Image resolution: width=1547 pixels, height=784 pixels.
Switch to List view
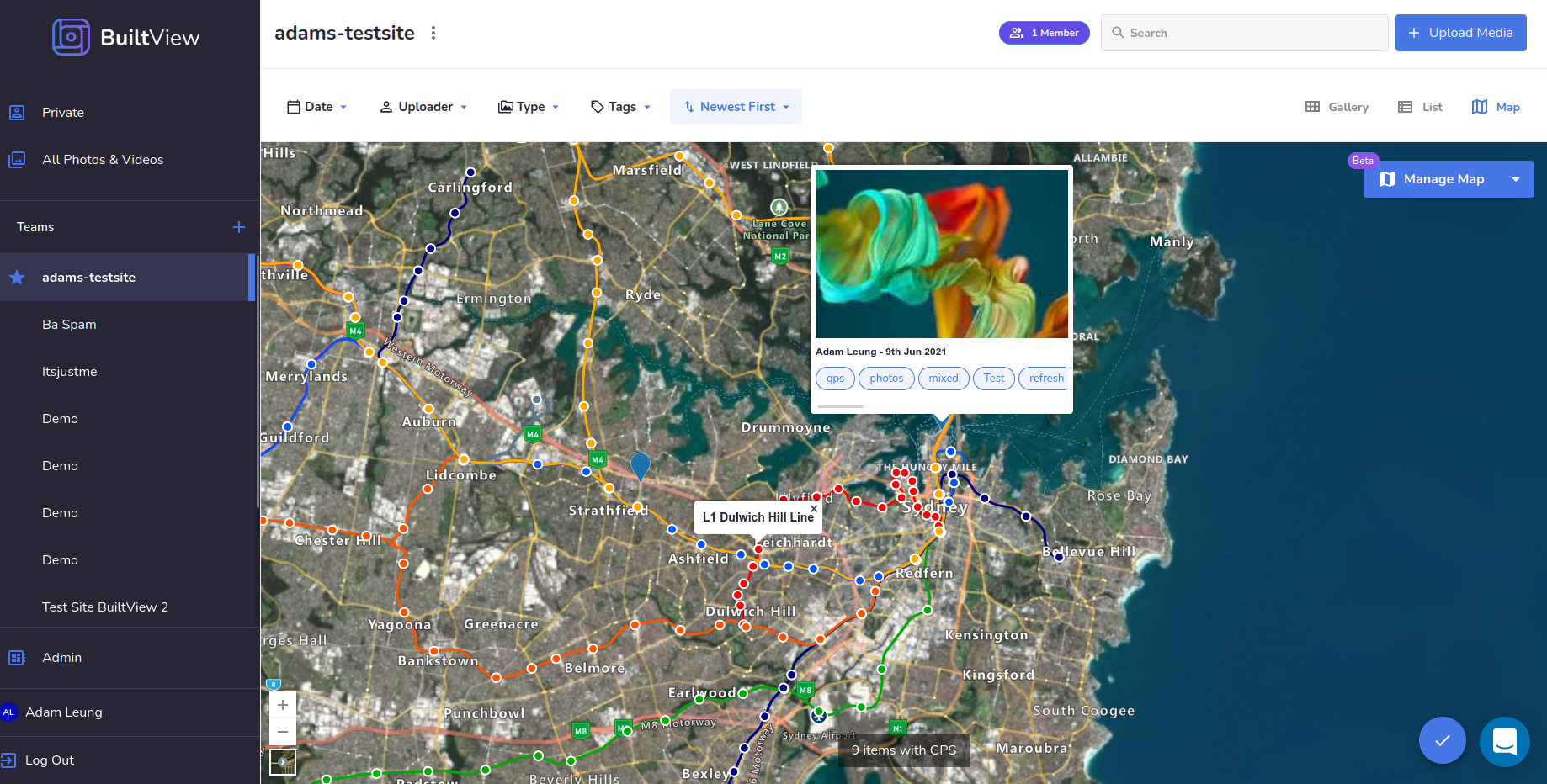[1420, 107]
